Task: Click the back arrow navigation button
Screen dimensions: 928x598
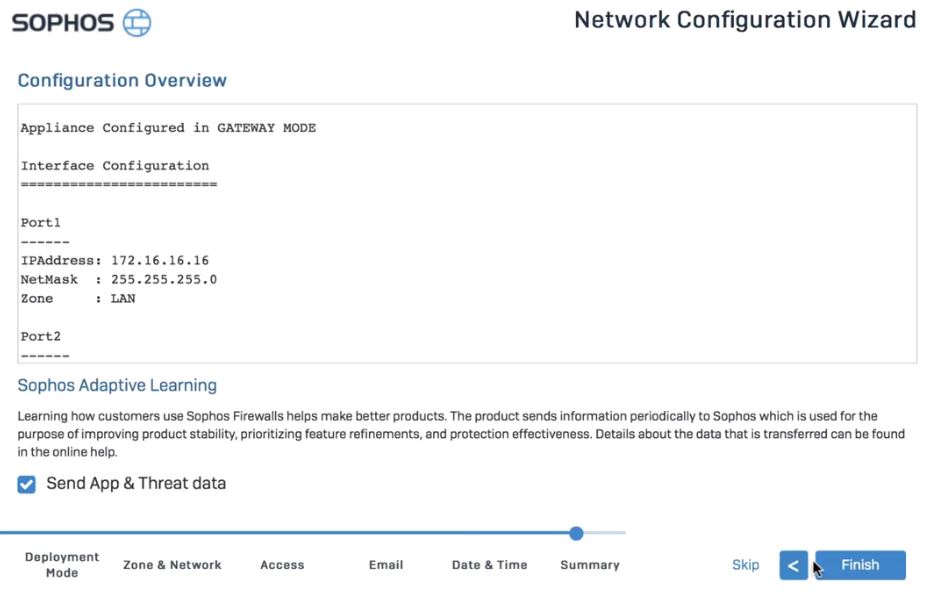Action: click(x=793, y=565)
